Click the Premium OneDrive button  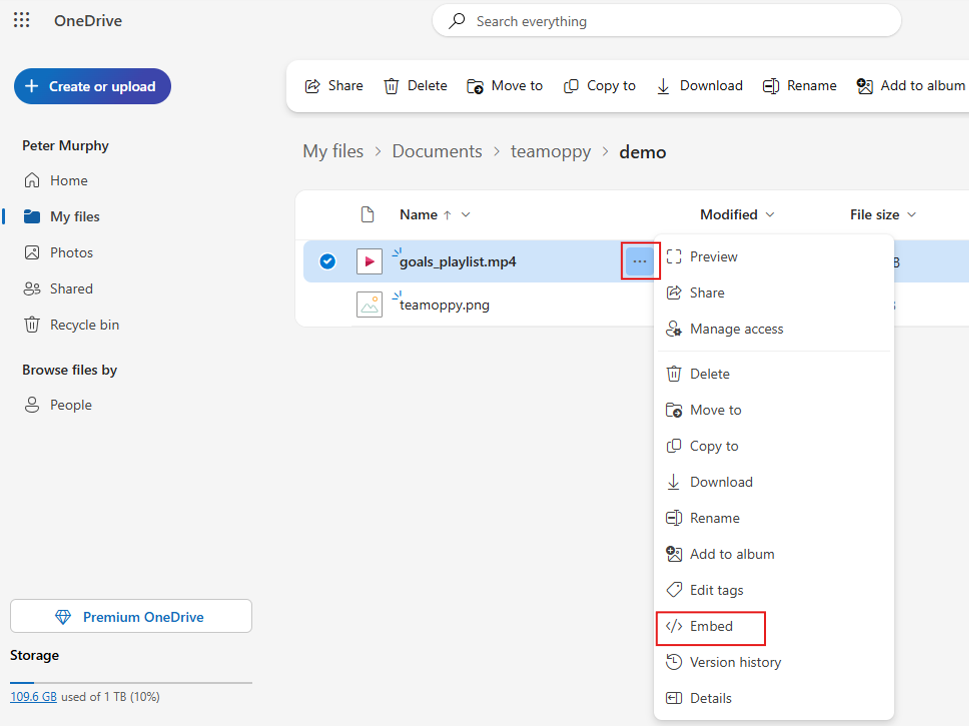pyautogui.click(x=131, y=617)
